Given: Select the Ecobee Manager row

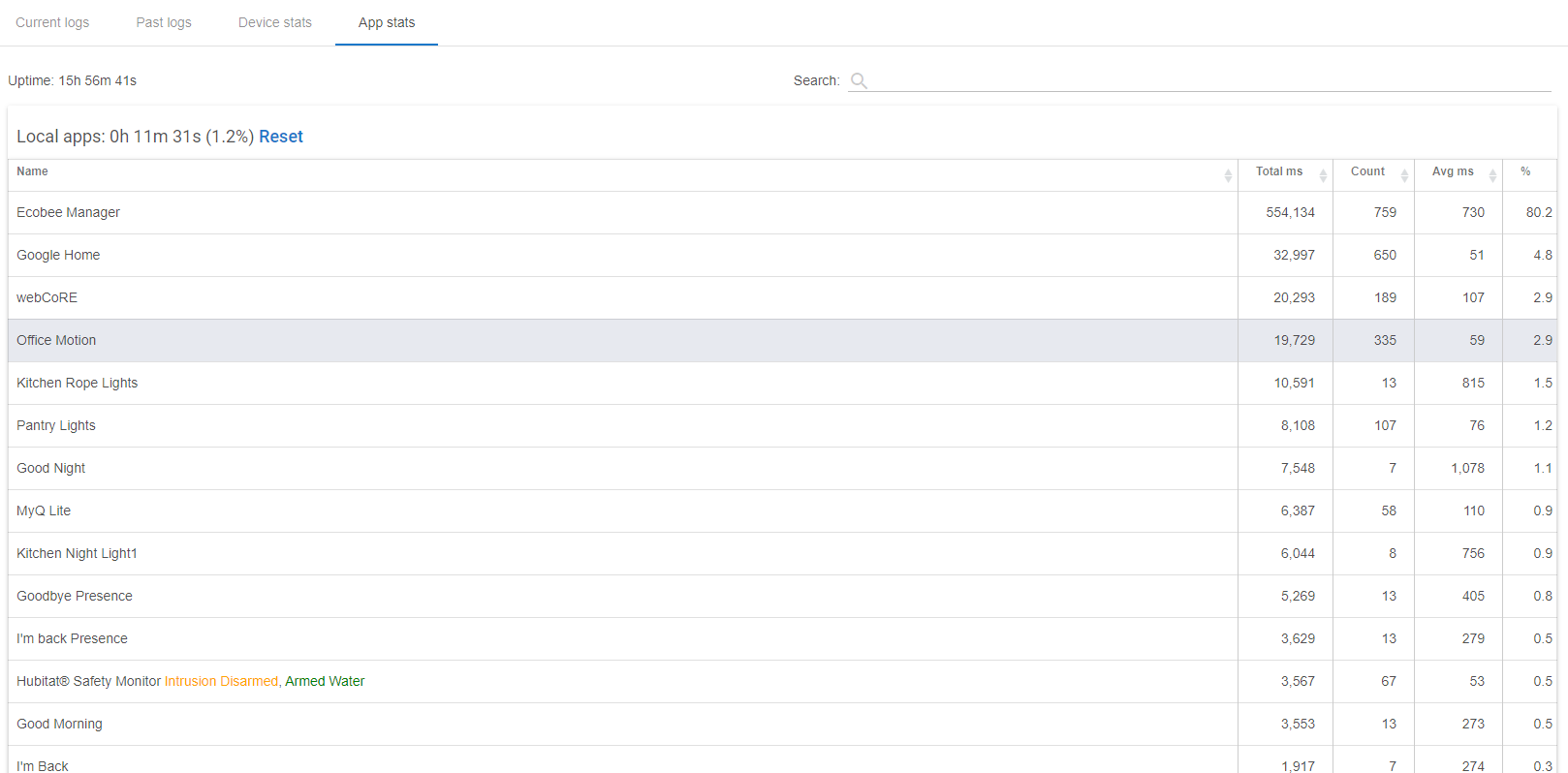Looking at the screenshot, I should pyautogui.click(x=783, y=212).
